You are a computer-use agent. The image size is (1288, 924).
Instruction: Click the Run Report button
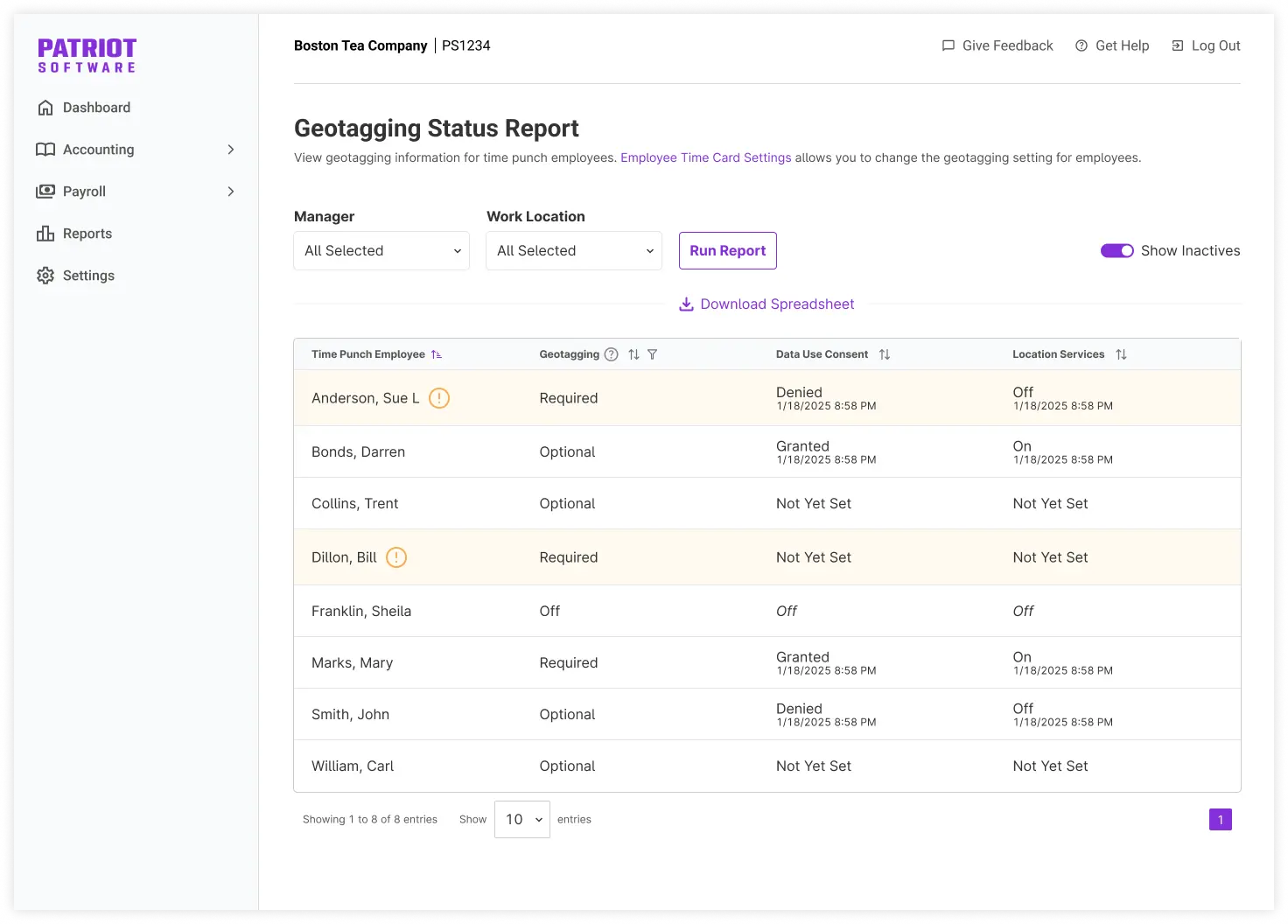point(728,251)
